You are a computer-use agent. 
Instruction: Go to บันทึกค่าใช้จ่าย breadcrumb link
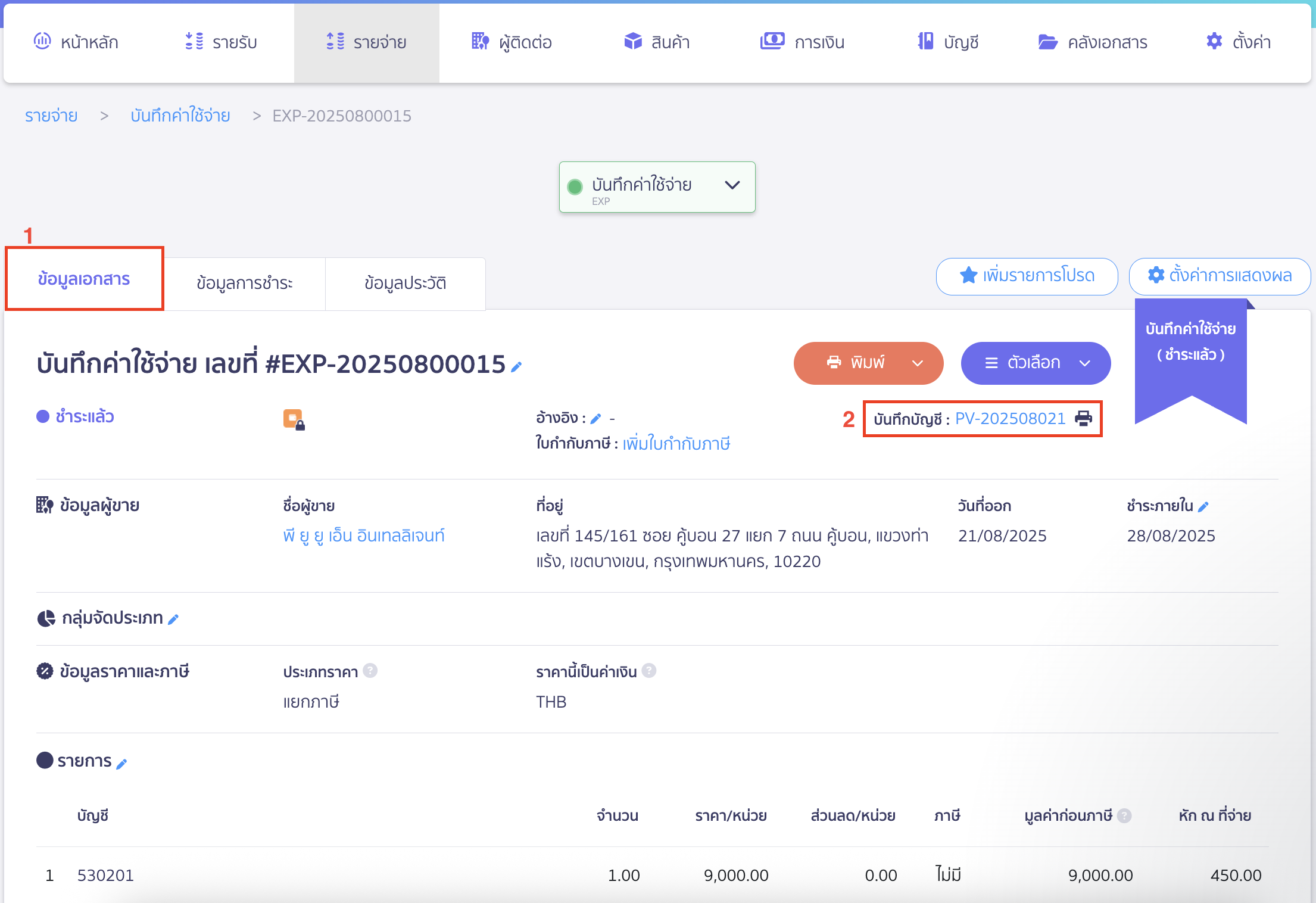point(180,116)
